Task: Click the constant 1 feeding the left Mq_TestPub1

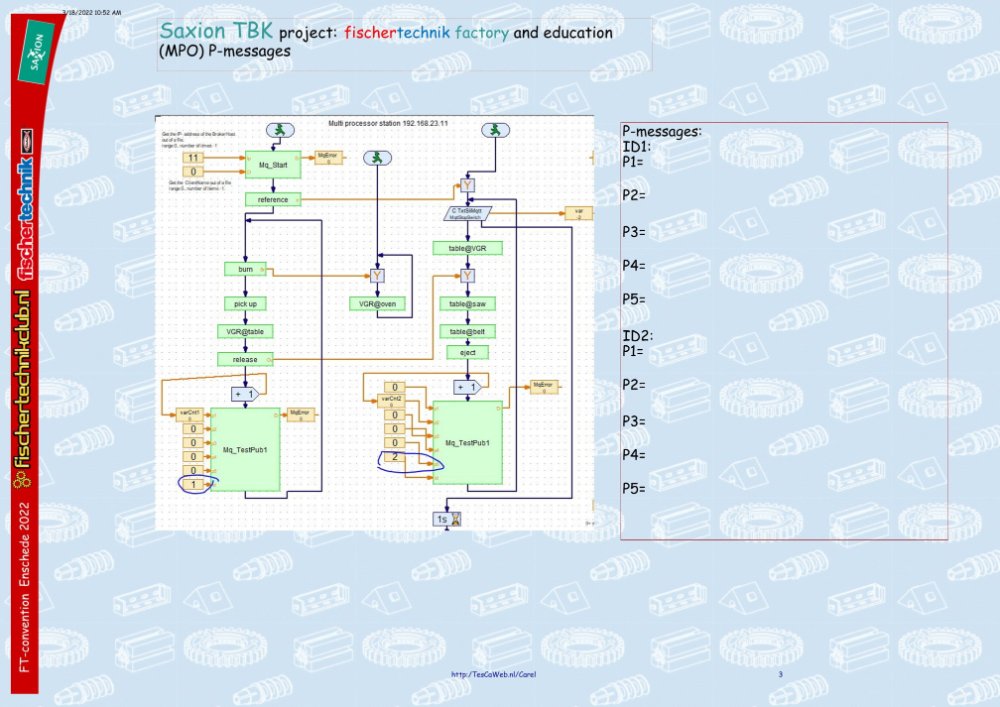Action: pyautogui.click(x=193, y=485)
